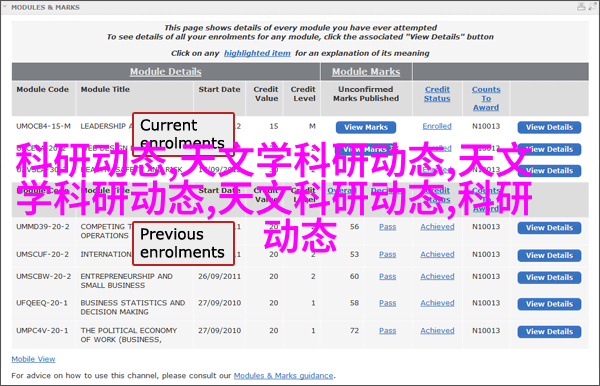This screenshot has height=386, width=600.
Task: Open the Pass decision link for UMMD39-20-2
Action: click(x=388, y=227)
